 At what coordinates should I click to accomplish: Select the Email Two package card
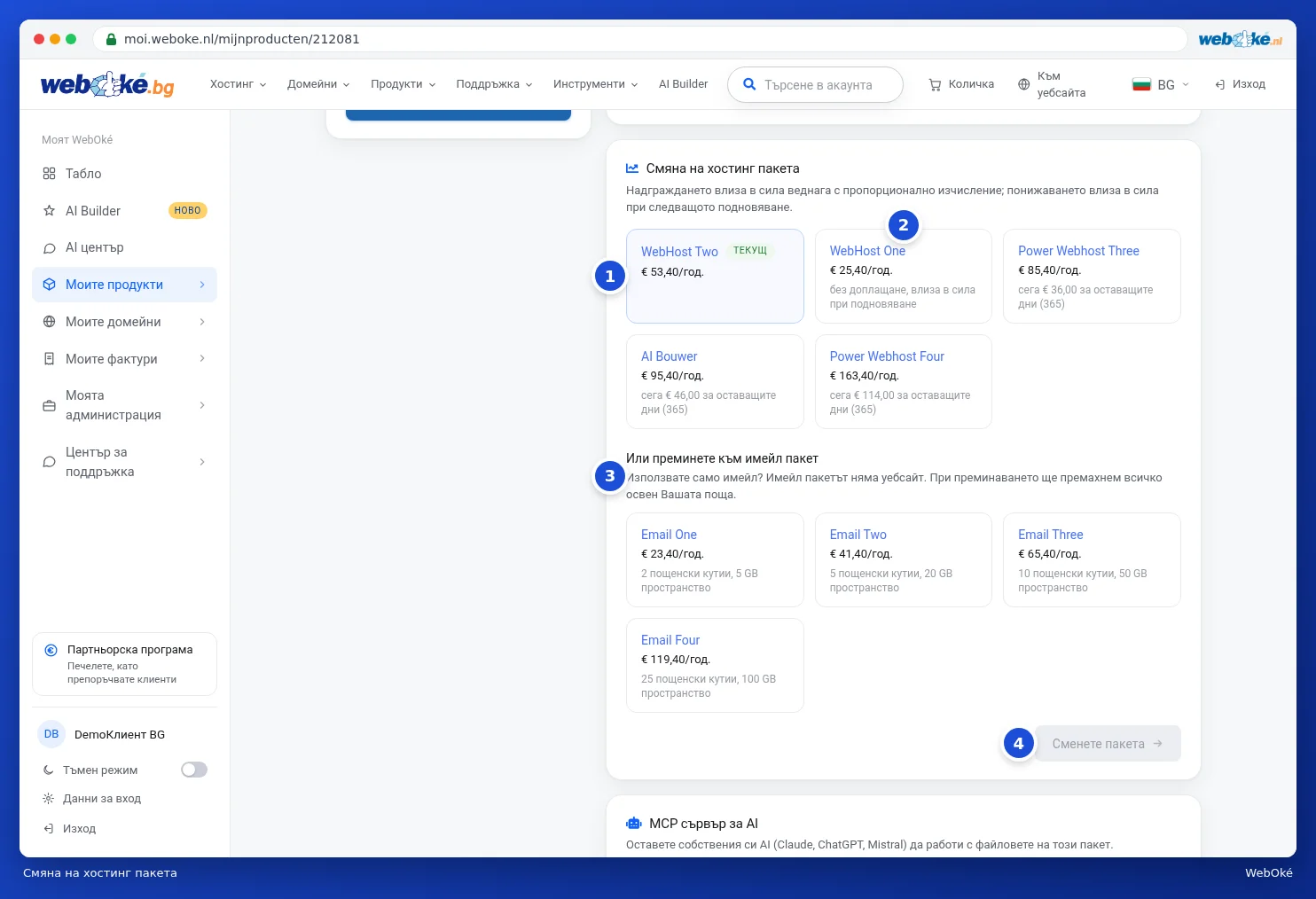904,560
